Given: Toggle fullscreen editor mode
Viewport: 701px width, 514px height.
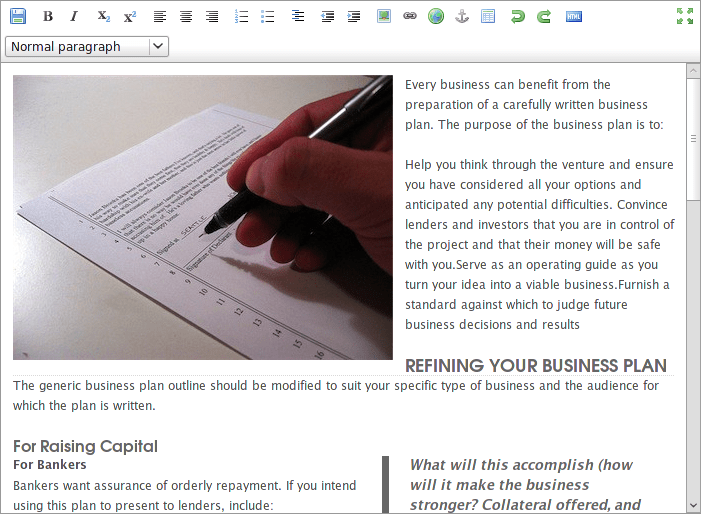Looking at the screenshot, I should point(684,16).
